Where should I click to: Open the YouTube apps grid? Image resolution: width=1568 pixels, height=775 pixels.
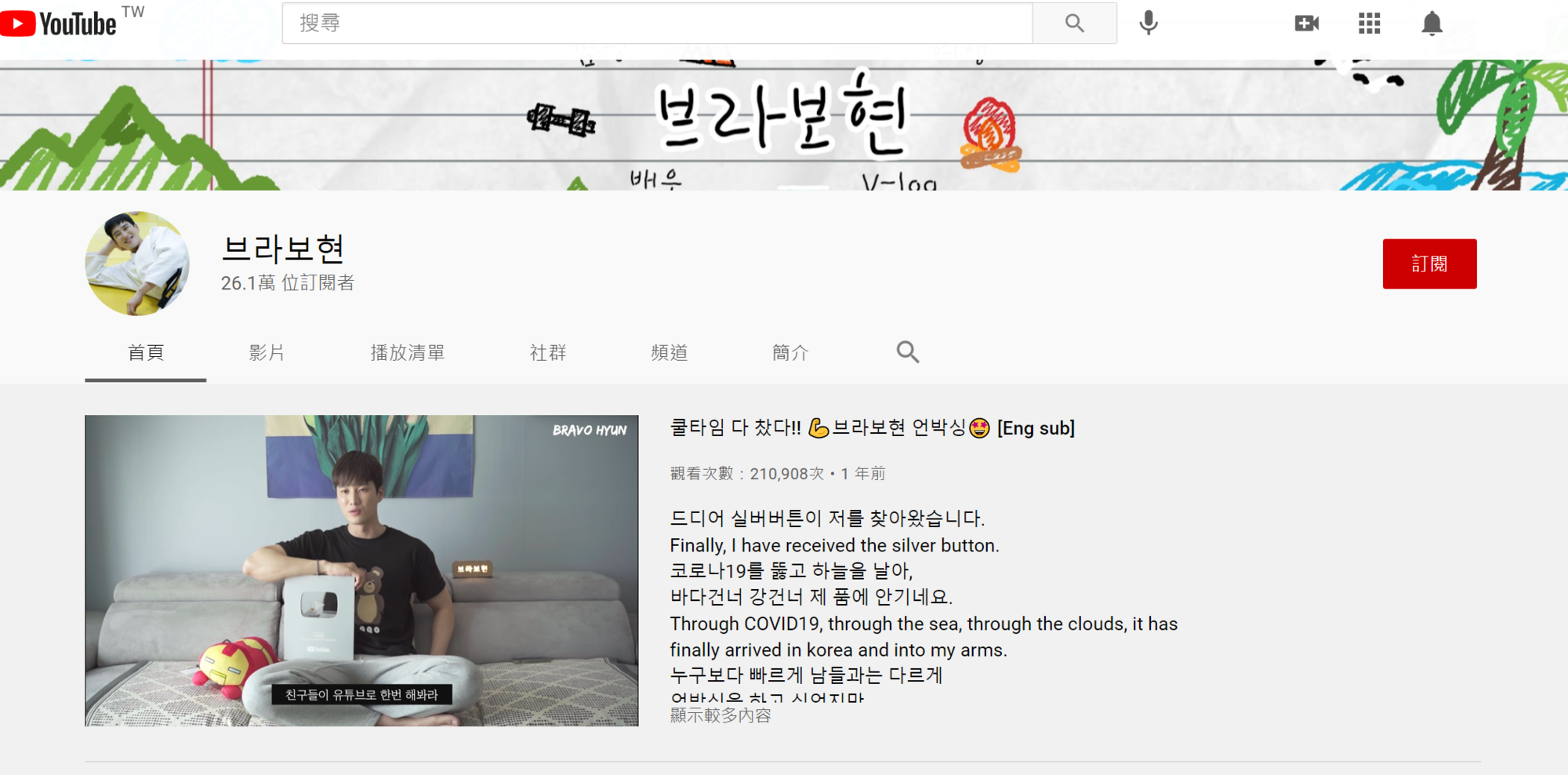tap(1369, 24)
